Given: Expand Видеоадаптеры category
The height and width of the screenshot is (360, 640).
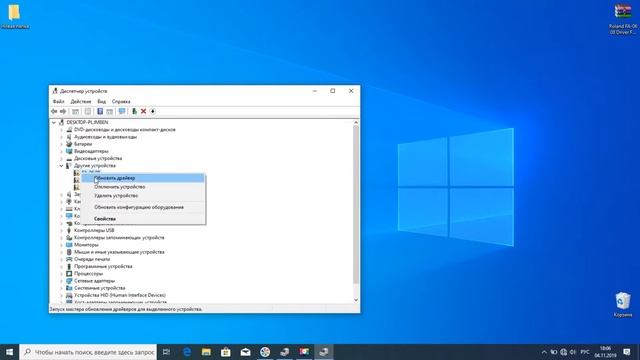Looking at the screenshot, I should [x=62, y=151].
